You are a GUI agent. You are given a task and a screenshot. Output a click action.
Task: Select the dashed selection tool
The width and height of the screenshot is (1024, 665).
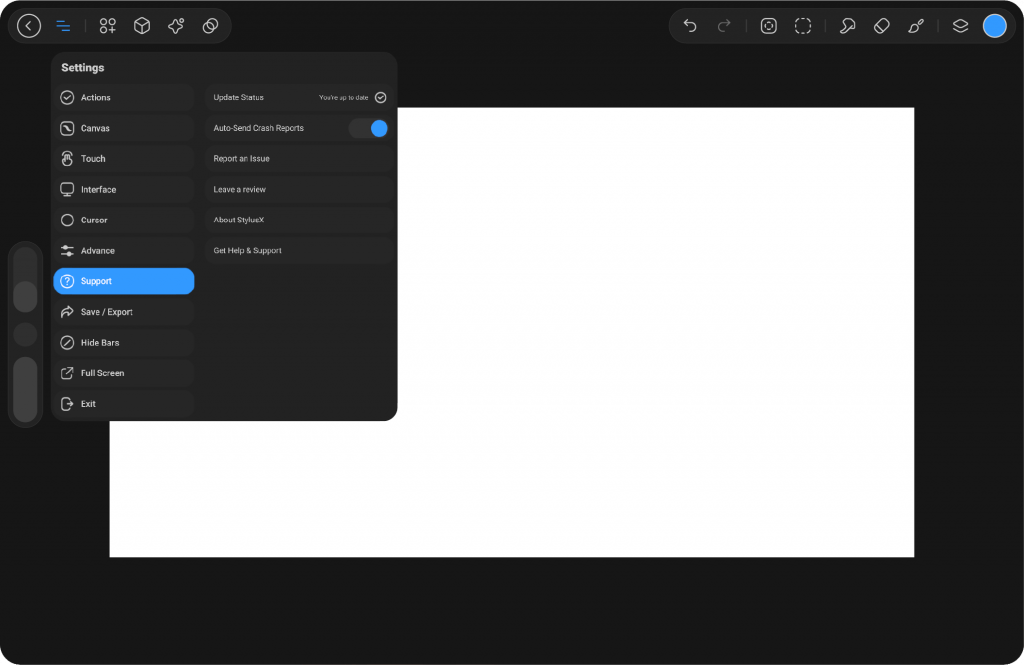tap(803, 26)
